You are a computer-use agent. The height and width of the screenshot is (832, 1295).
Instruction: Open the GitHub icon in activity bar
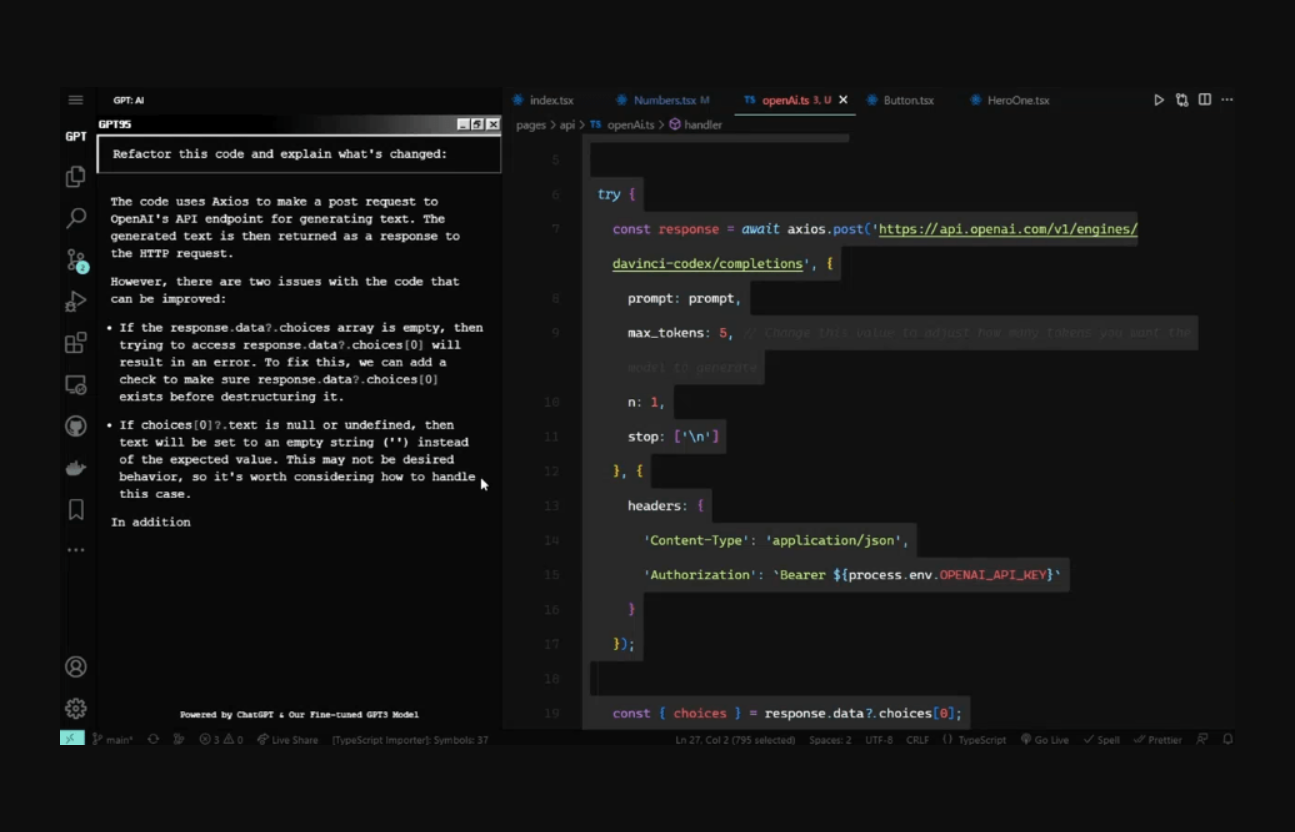point(76,426)
